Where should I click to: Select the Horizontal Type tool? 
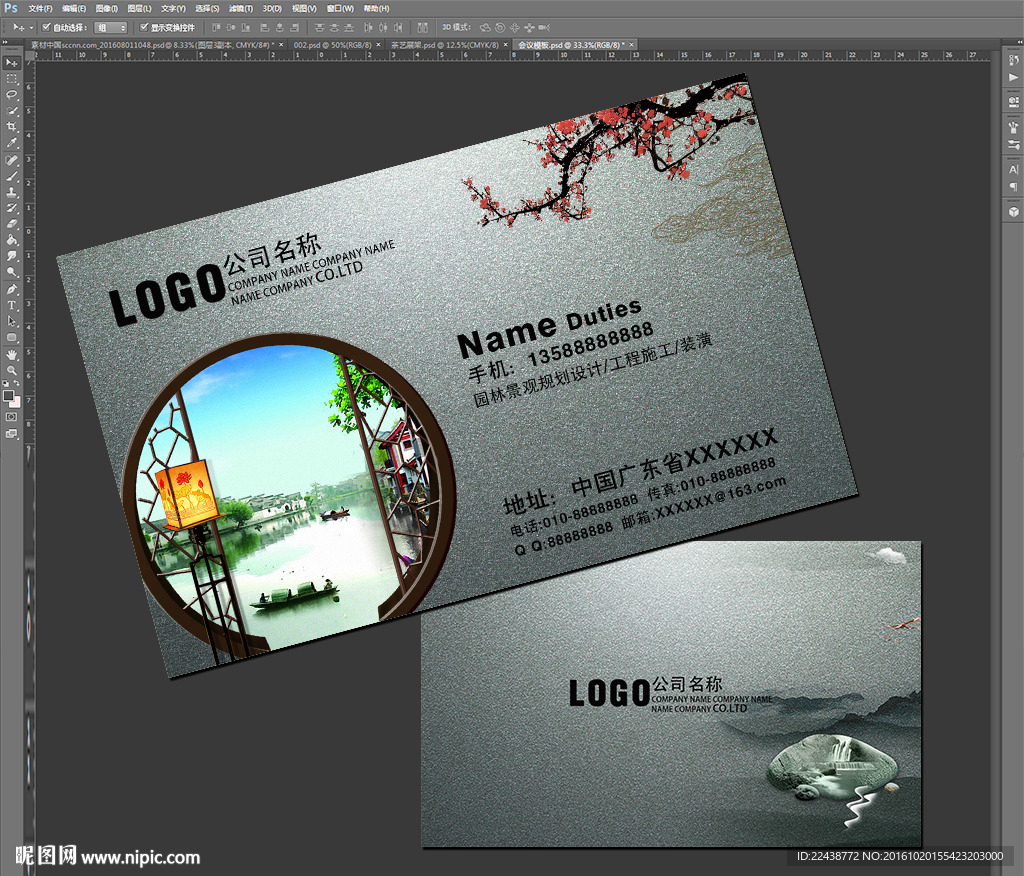11,305
